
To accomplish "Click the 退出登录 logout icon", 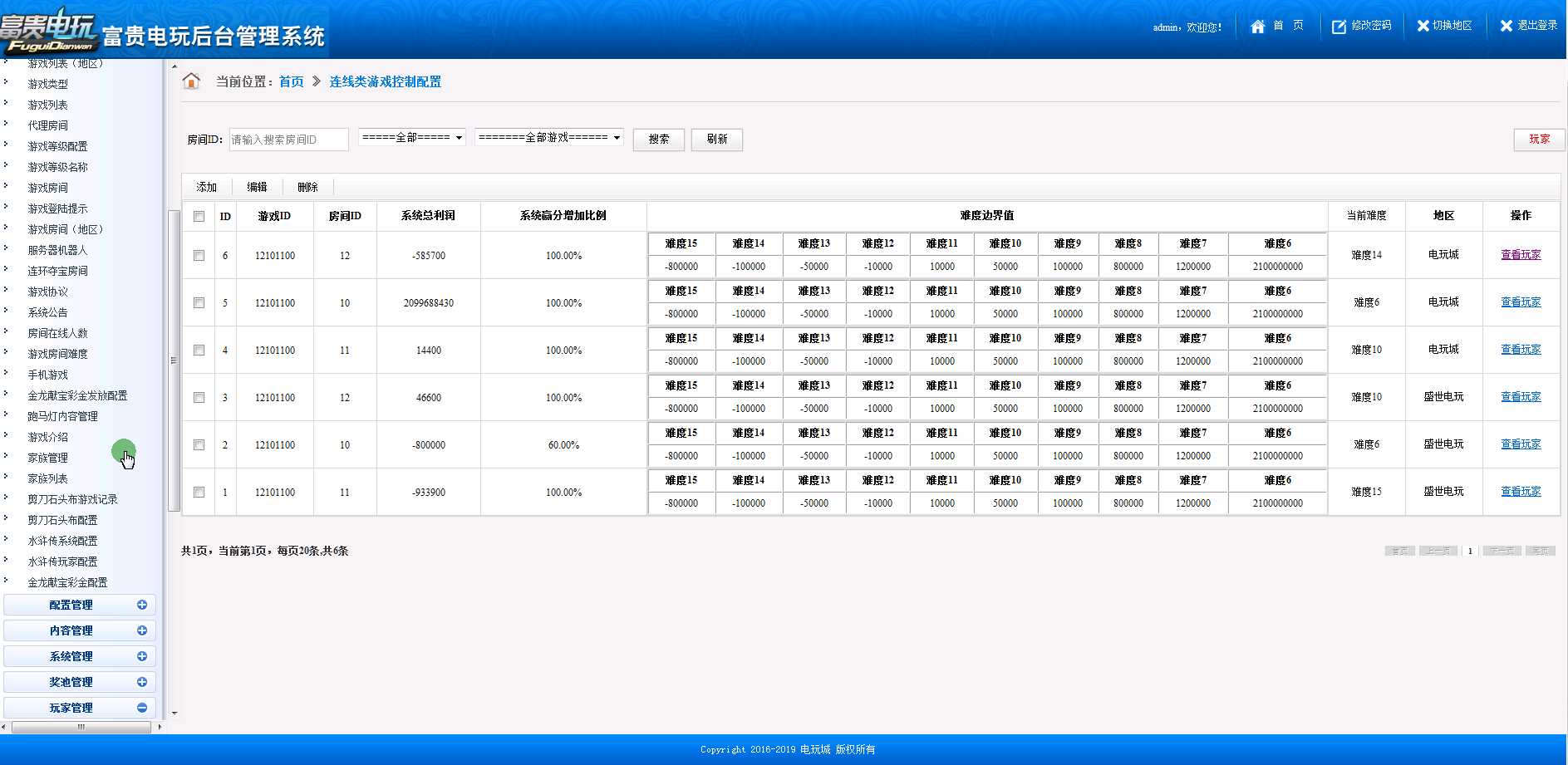I will 1507,26.
